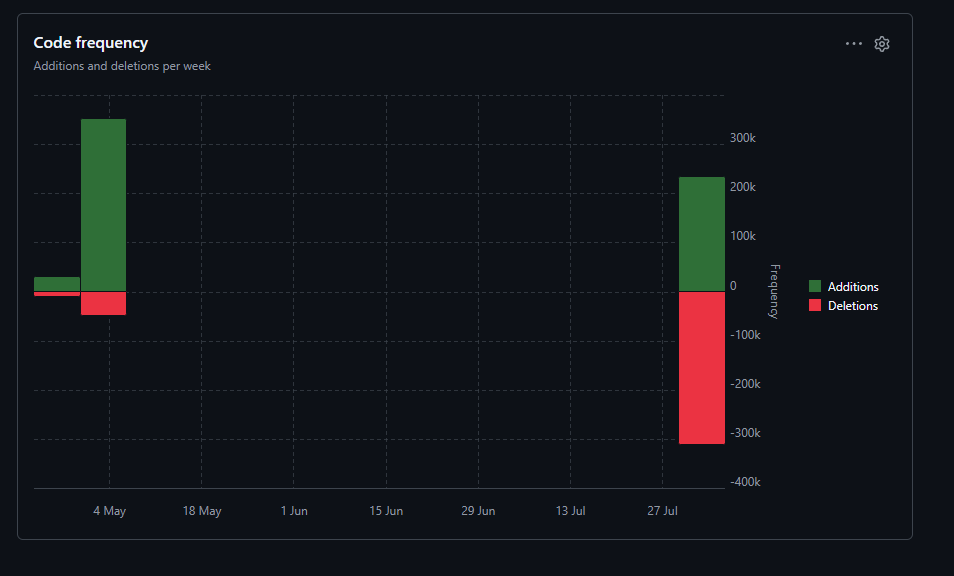Click the '0' y-axis label
This screenshot has height=576, width=954.
coord(733,285)
